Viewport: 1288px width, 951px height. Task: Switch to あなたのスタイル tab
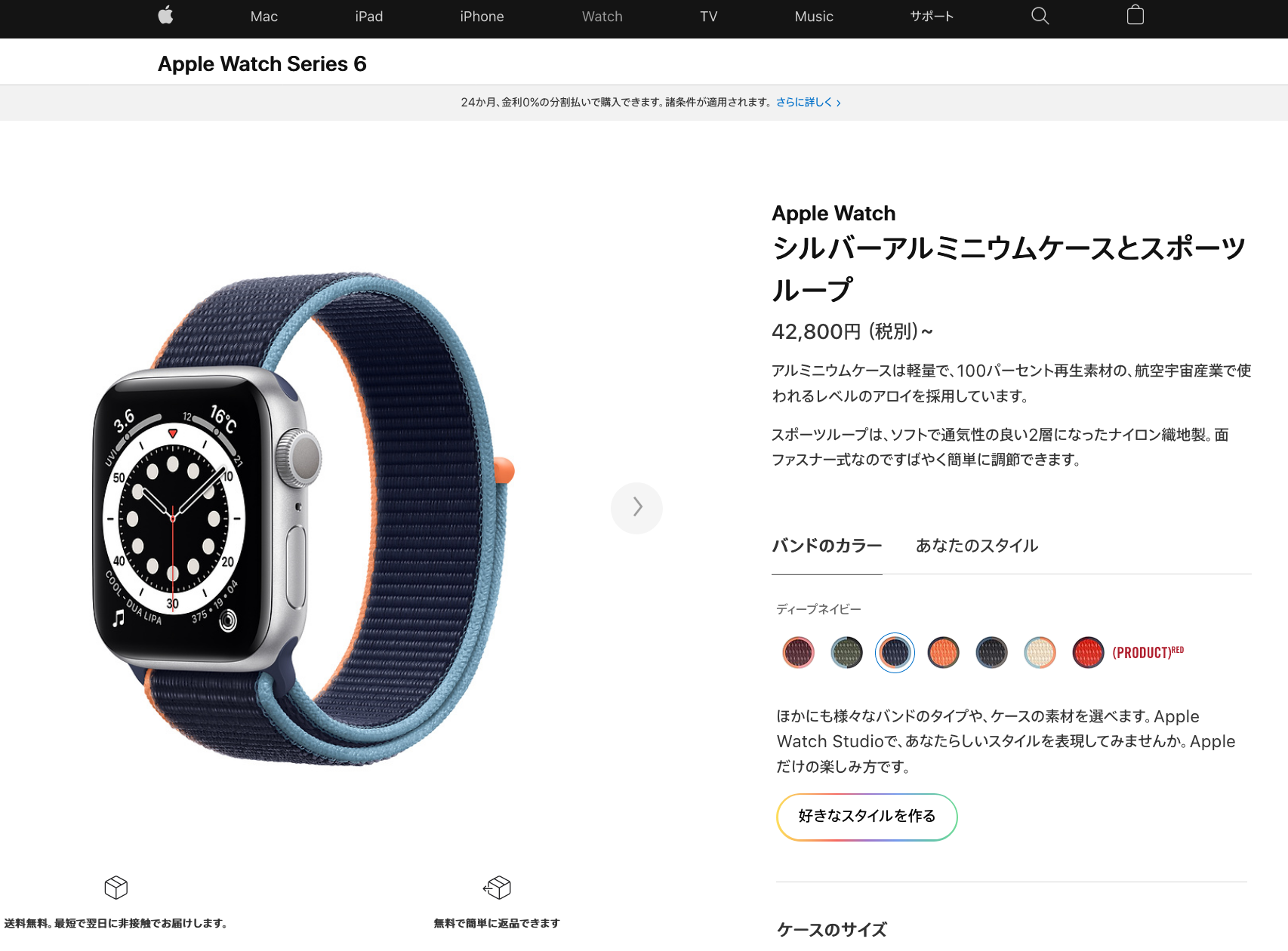[x=977, y=546]
